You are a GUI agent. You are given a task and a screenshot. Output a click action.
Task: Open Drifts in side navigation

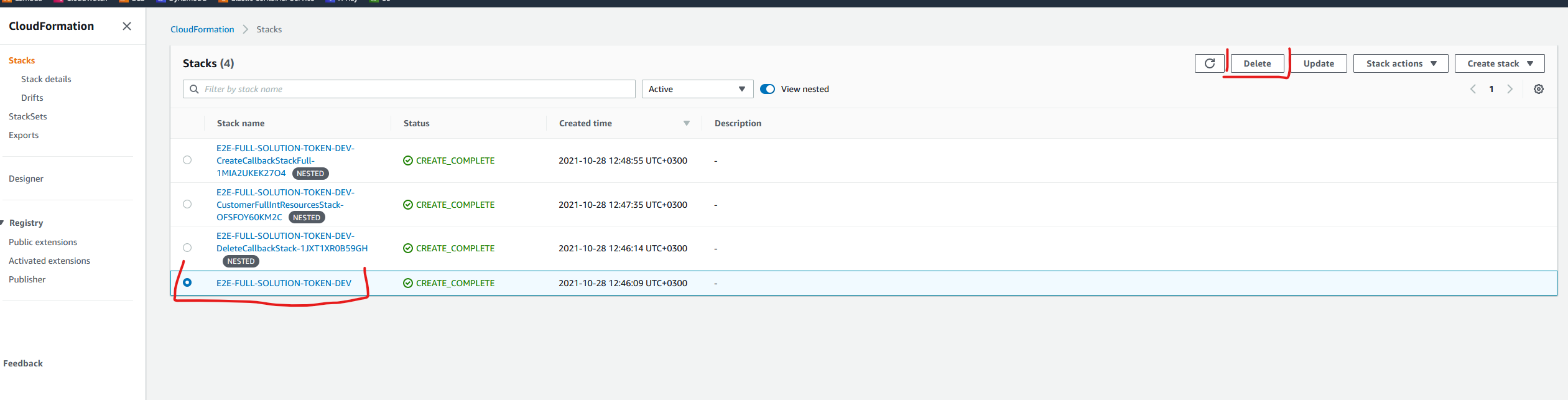point(32,98)
